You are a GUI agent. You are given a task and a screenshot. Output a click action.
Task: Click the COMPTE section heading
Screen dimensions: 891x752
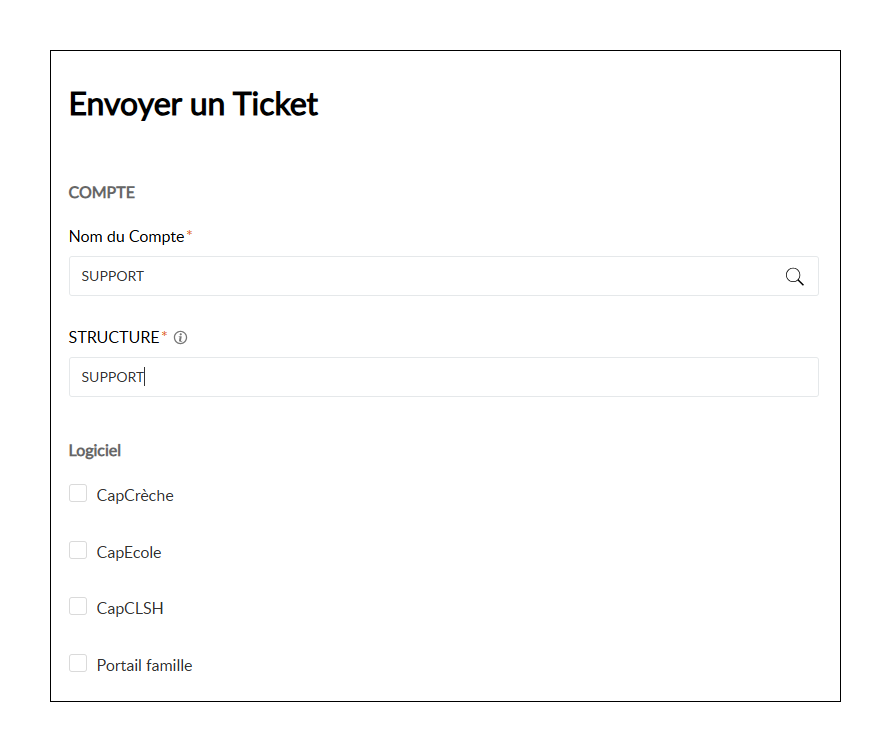point(101,193)
